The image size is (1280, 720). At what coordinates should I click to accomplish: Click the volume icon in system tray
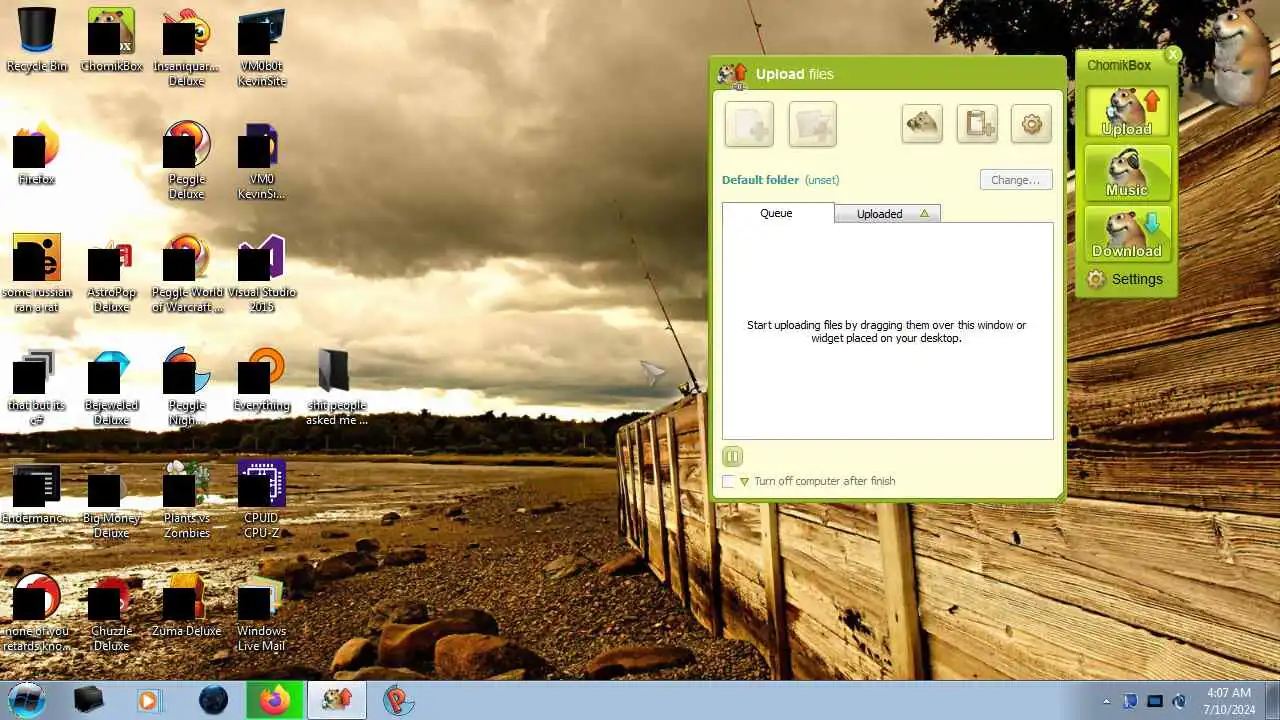[1179, 701]
